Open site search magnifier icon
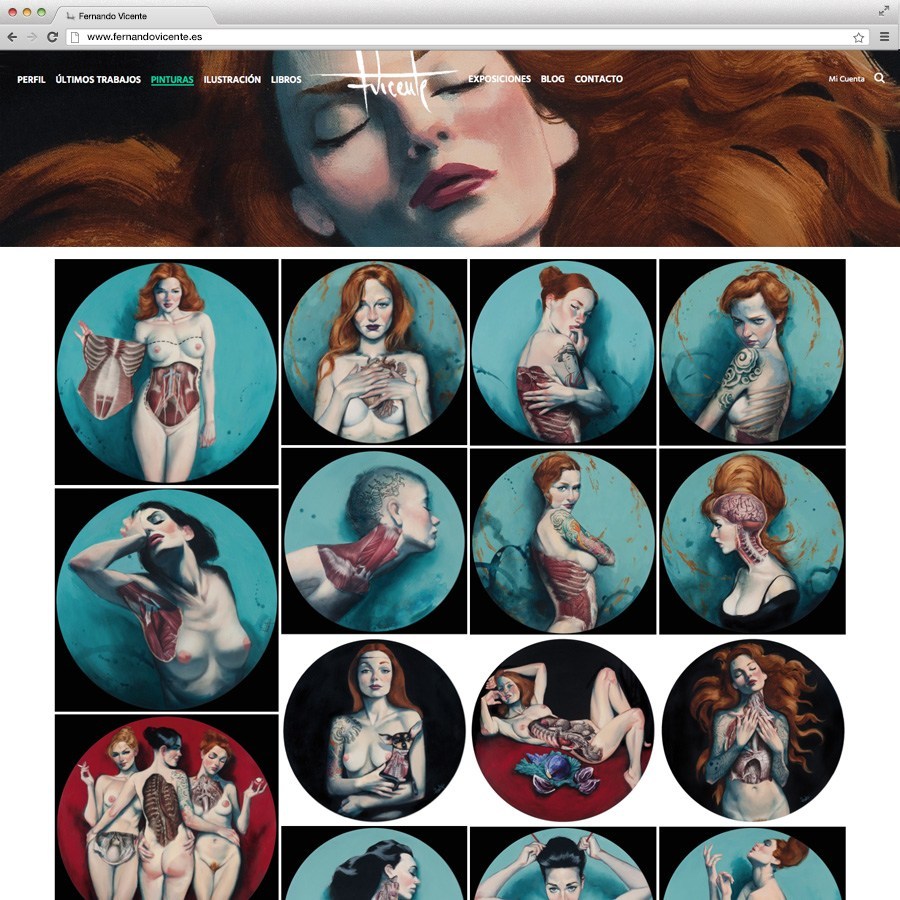 879,78
